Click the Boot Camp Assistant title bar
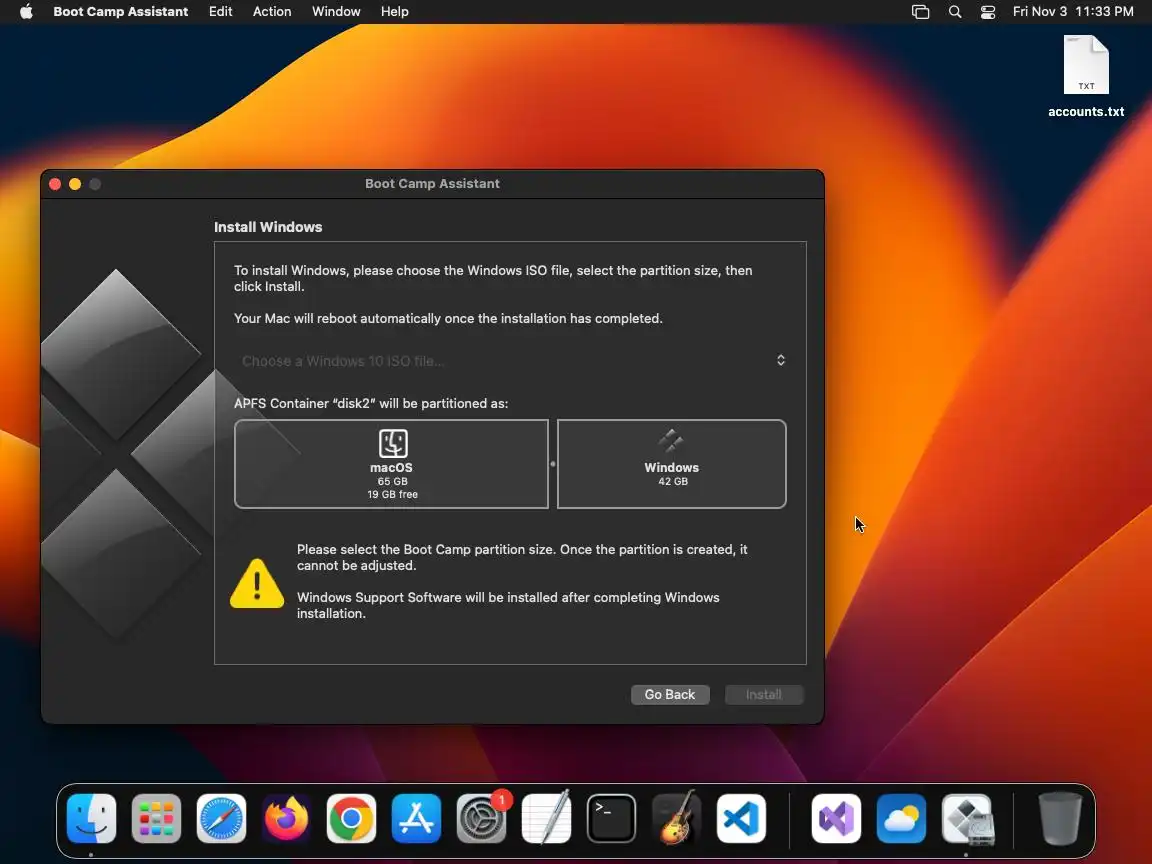Viewport: 1152px width, 864px height. click(432, 184)
